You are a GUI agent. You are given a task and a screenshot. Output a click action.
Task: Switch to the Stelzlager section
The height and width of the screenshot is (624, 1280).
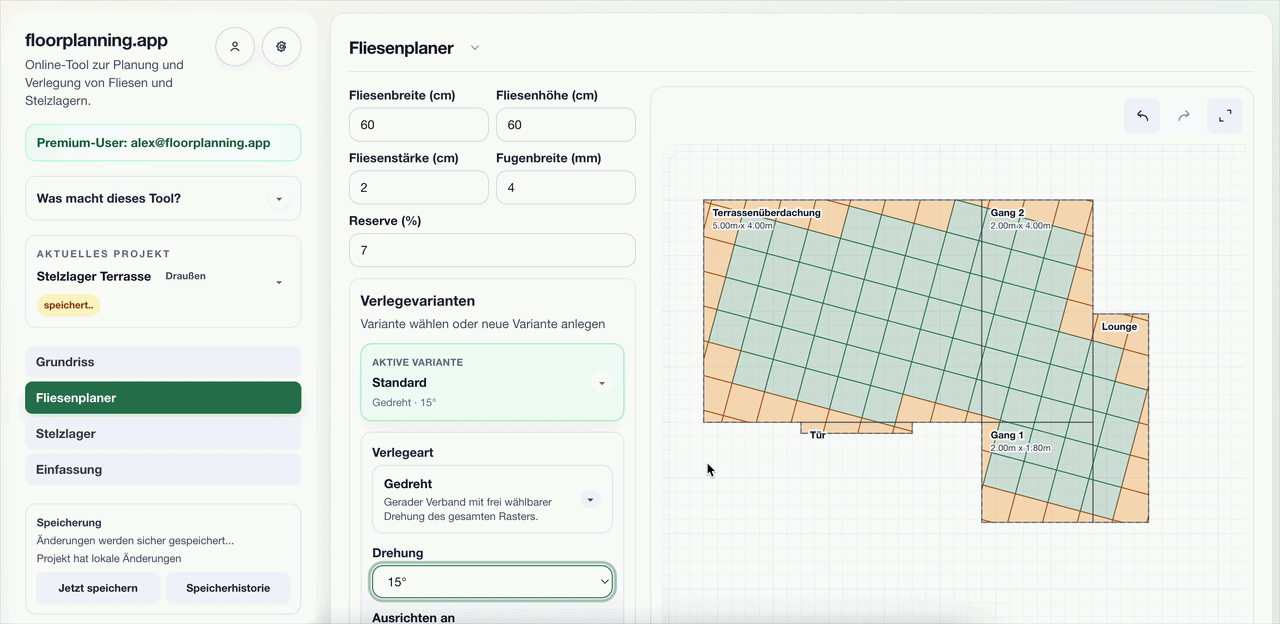163,434
